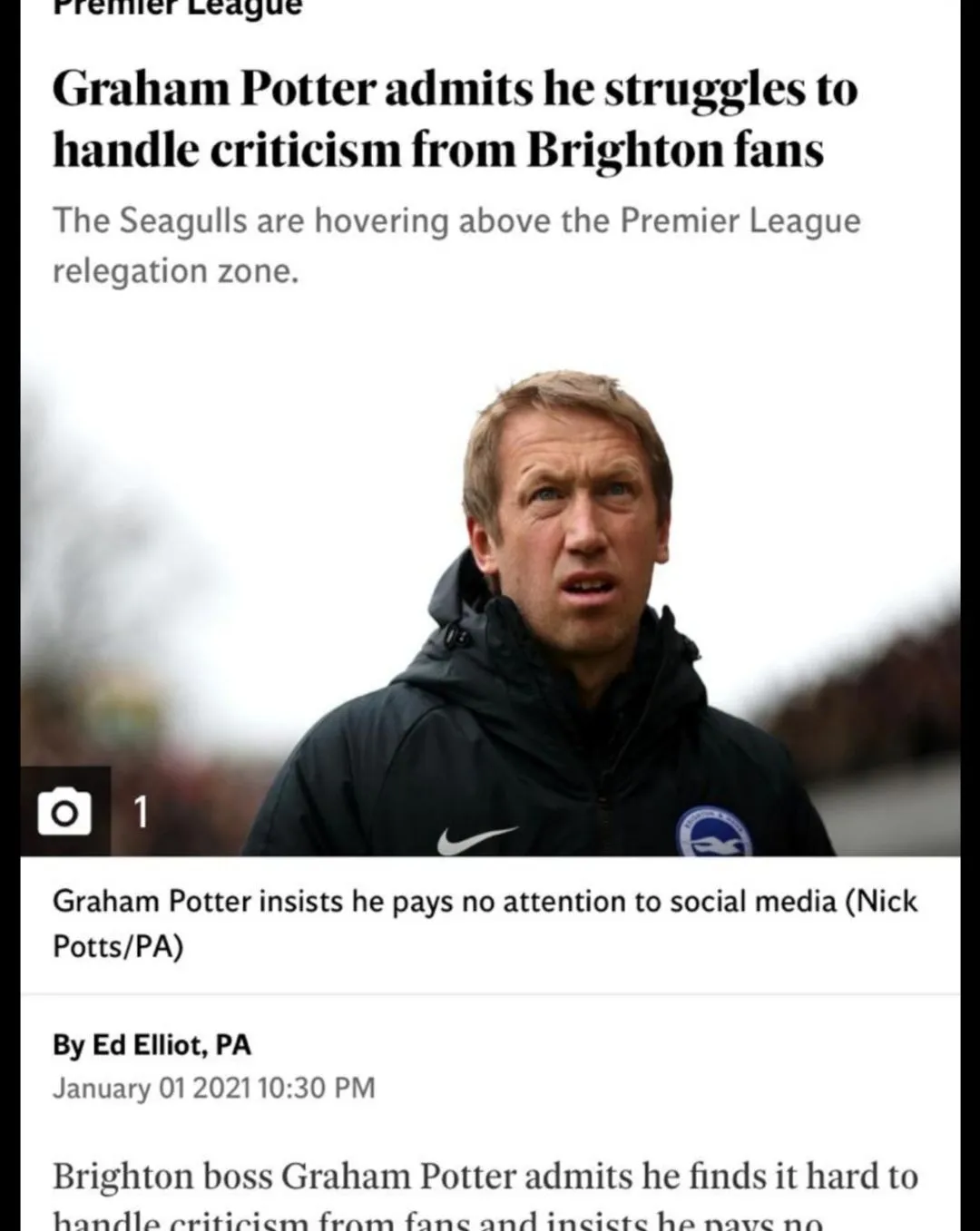
Task: Click 'relegation zone.' in the subheading
Action: [175, 271]
